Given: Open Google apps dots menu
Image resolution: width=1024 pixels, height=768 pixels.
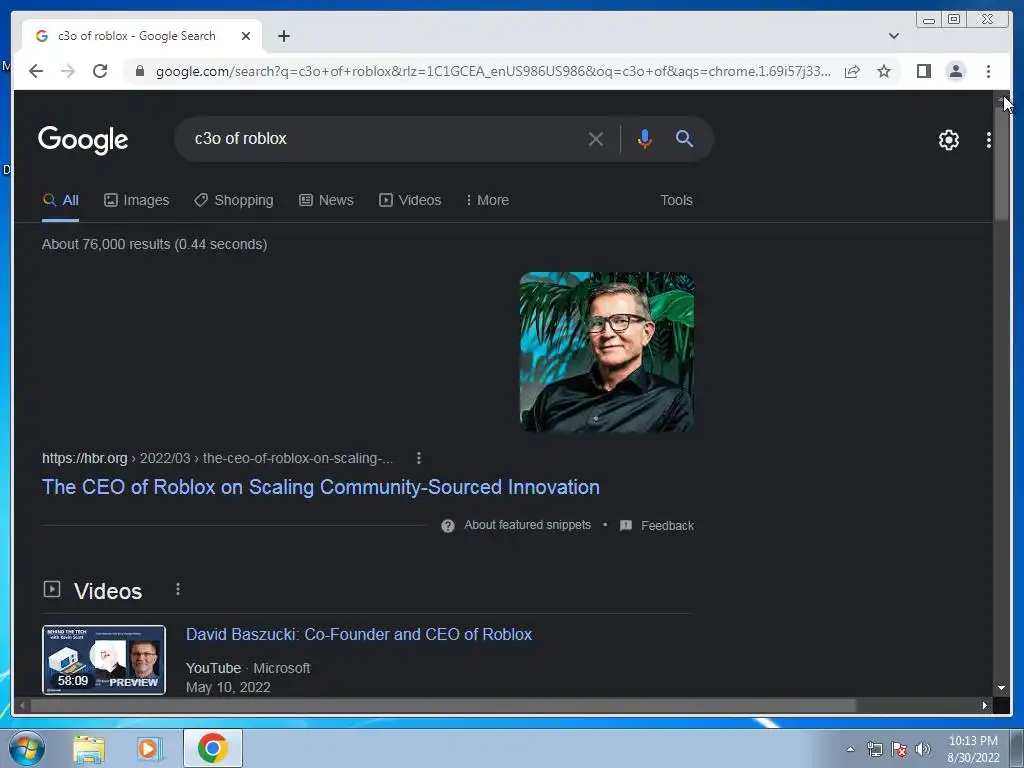Looking at the screenshot, I should [x=988, y=140].
